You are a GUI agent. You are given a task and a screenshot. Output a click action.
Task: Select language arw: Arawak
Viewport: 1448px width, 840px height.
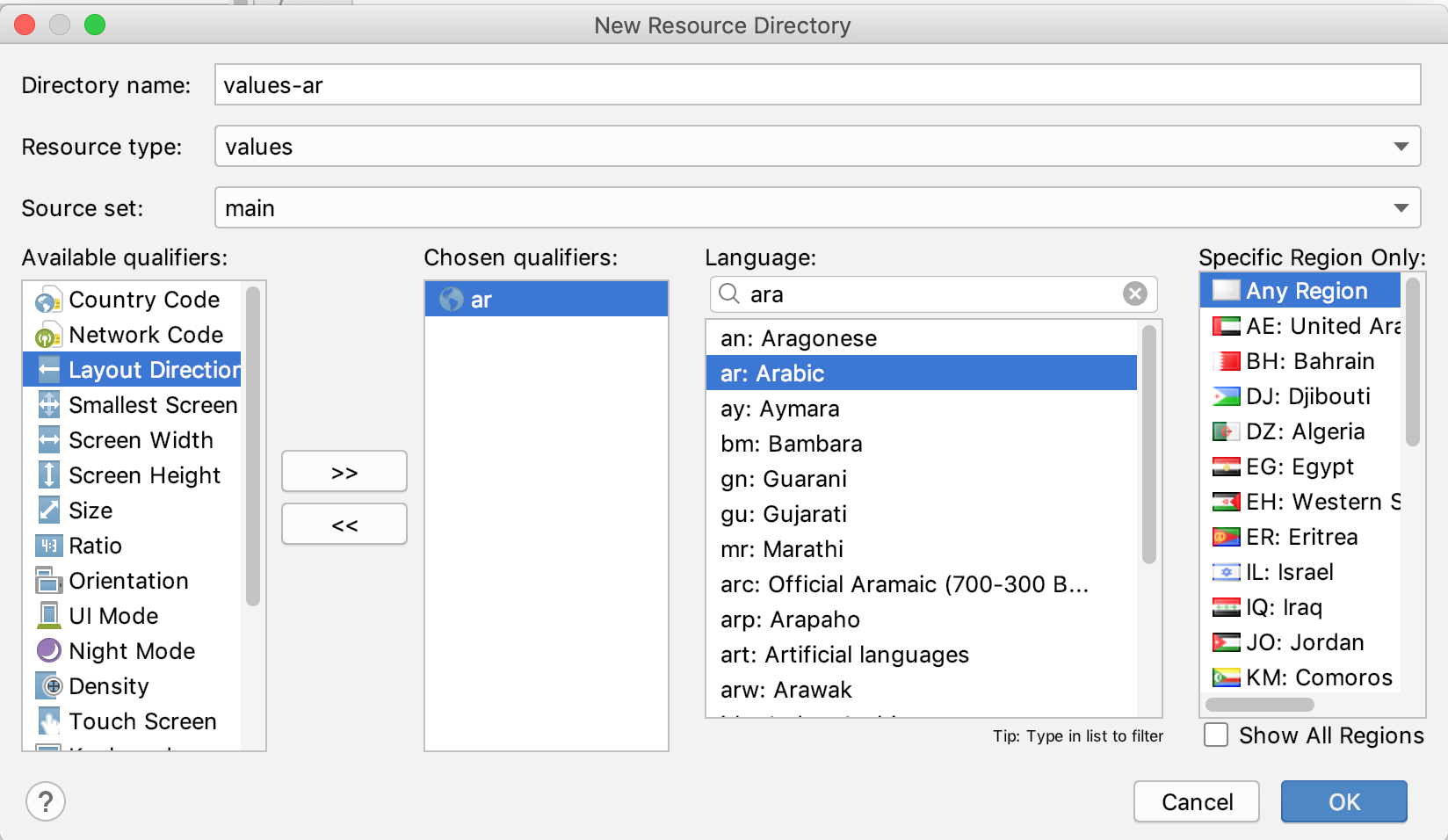click(x=921, y=689)
